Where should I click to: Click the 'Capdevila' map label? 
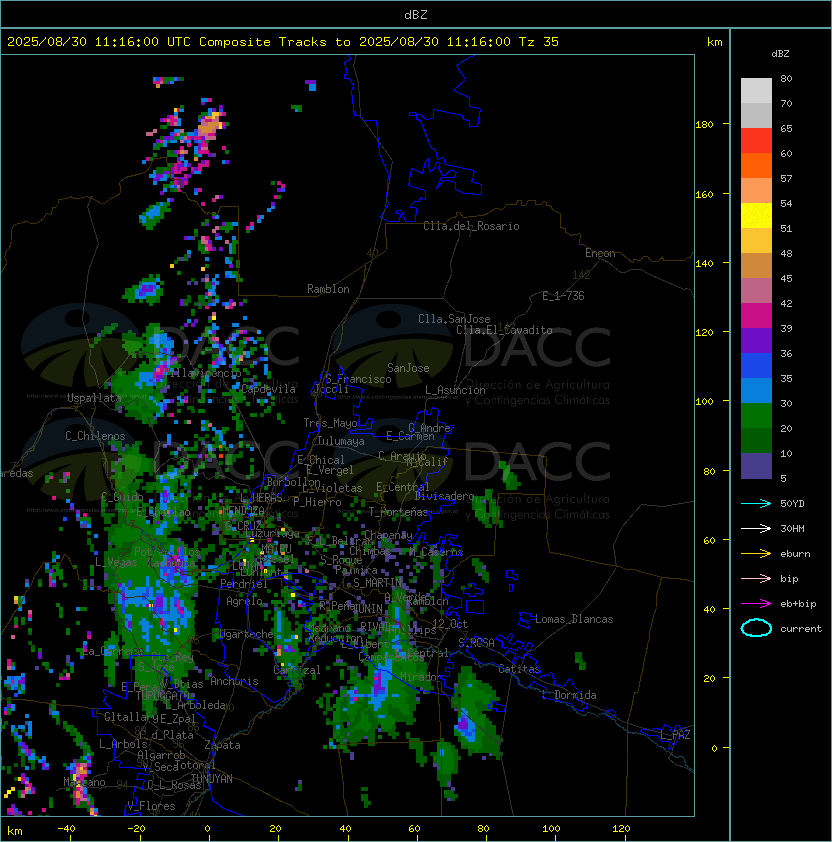269,389
